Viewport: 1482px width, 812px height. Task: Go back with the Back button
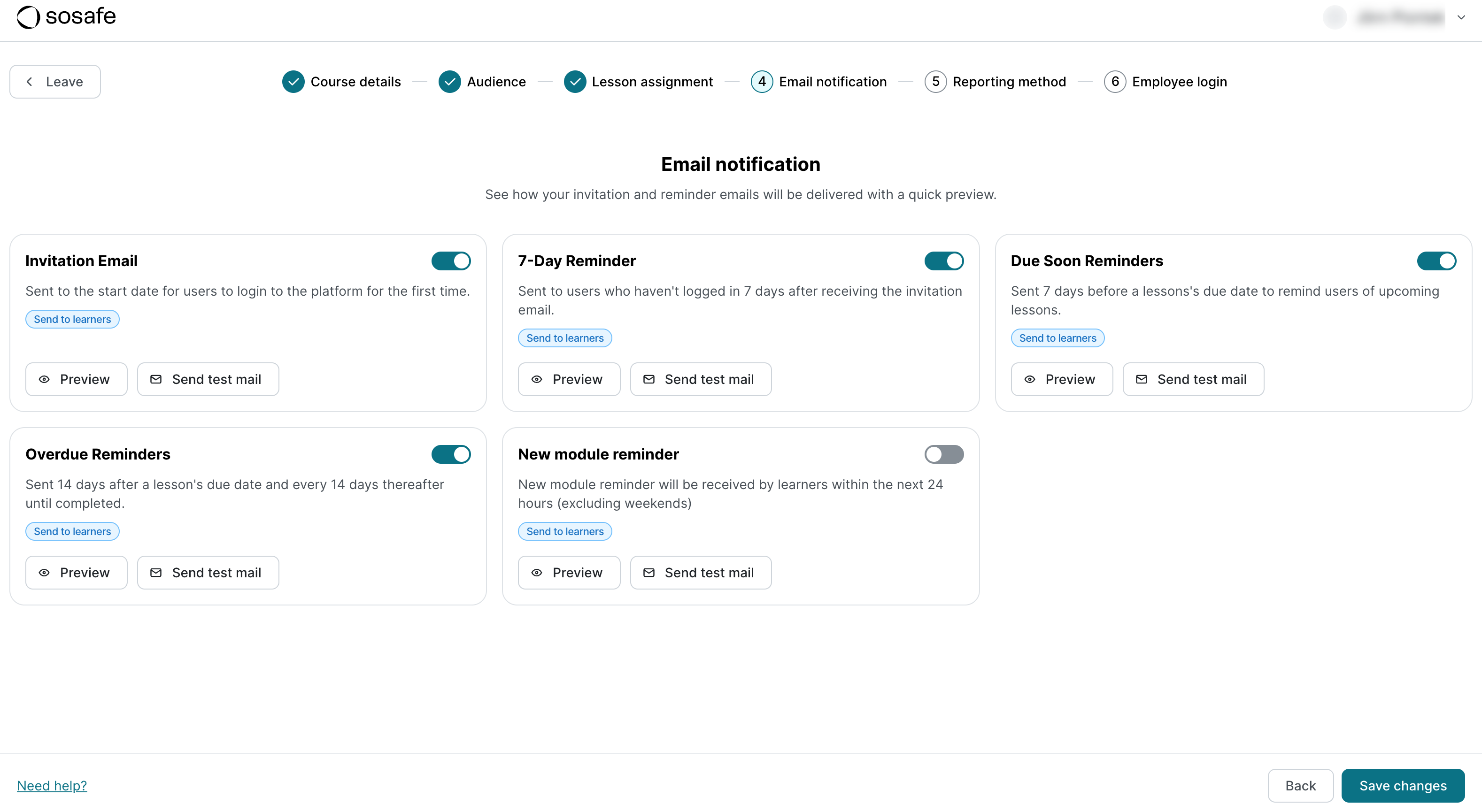pos(1300,786)
